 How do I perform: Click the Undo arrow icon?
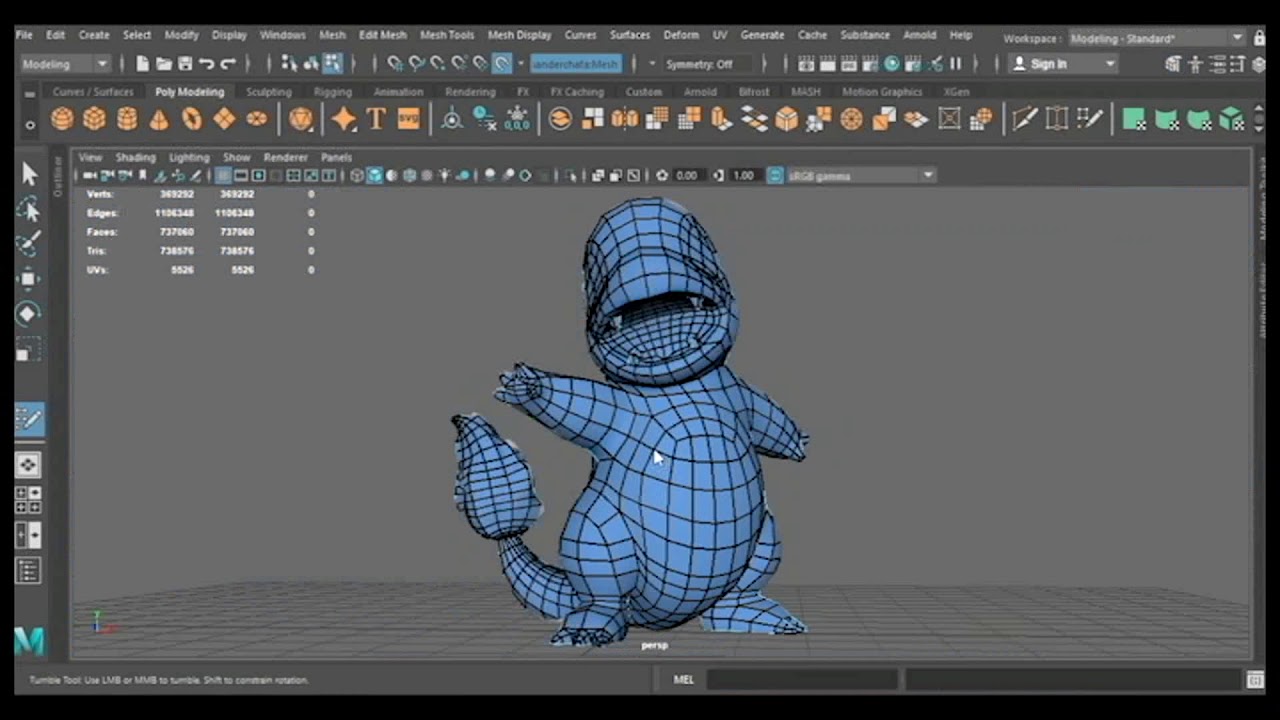pyautogui.click(x=206, y=64)
